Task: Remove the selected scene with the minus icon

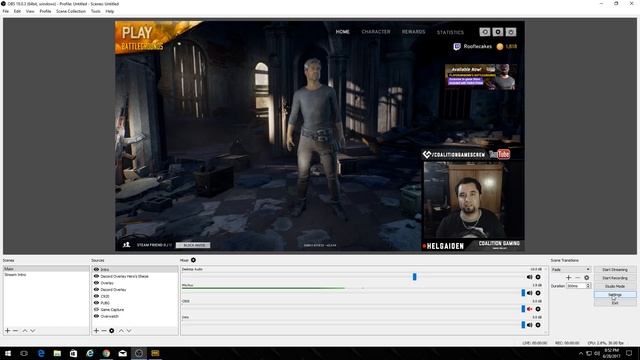Action: tap(16, 331)
